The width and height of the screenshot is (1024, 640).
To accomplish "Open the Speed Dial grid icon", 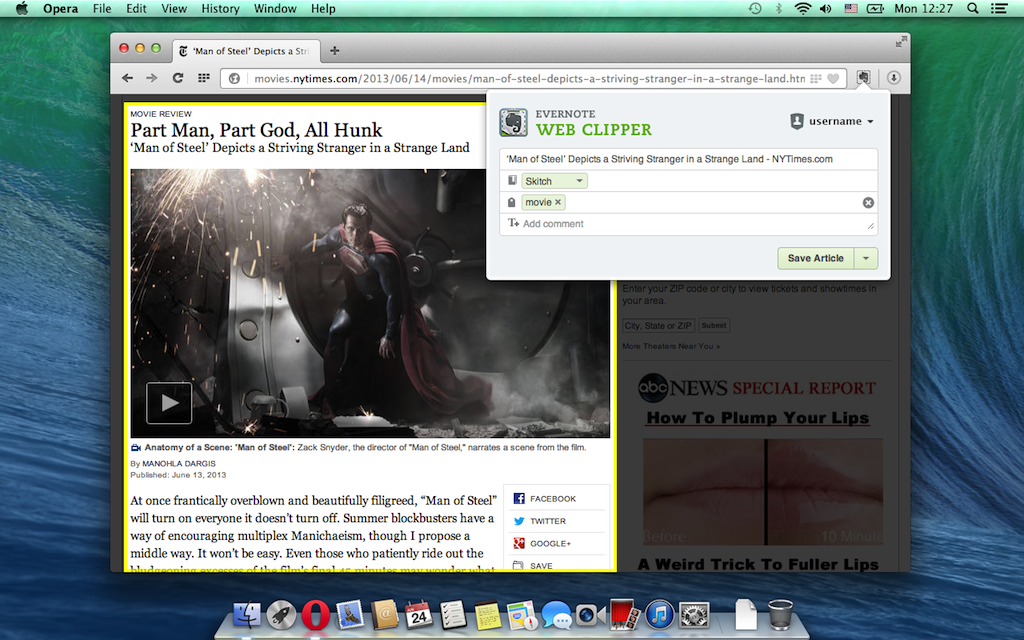I will (x=204, y=78).
